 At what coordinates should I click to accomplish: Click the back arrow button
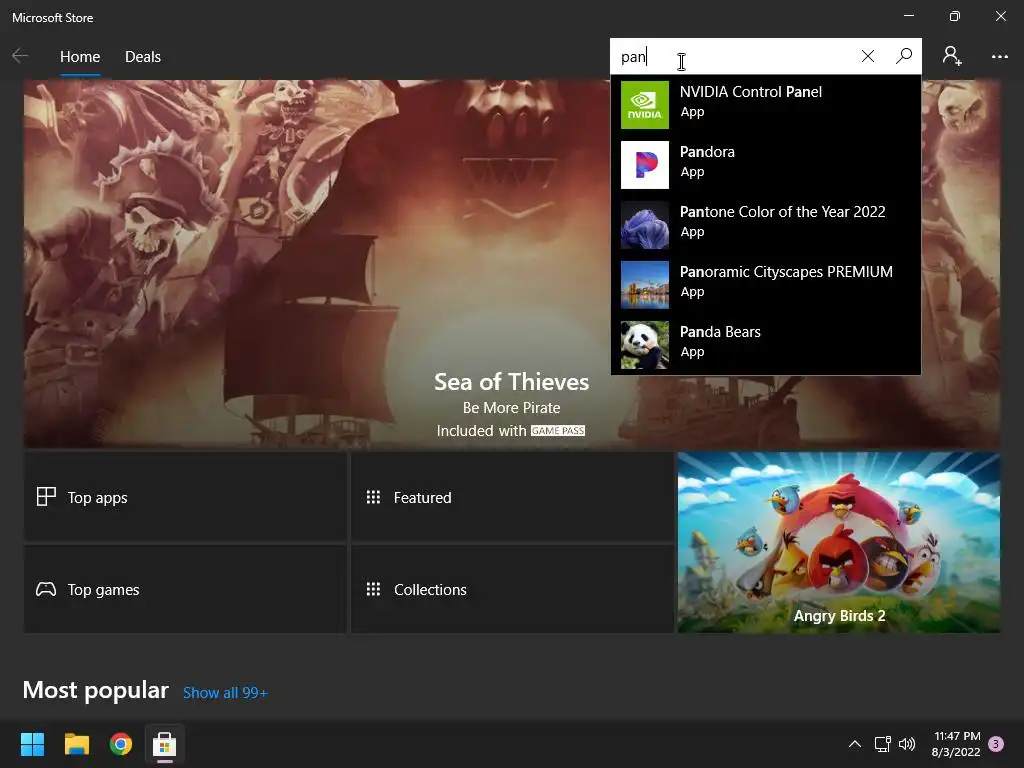tap(20, 56)
